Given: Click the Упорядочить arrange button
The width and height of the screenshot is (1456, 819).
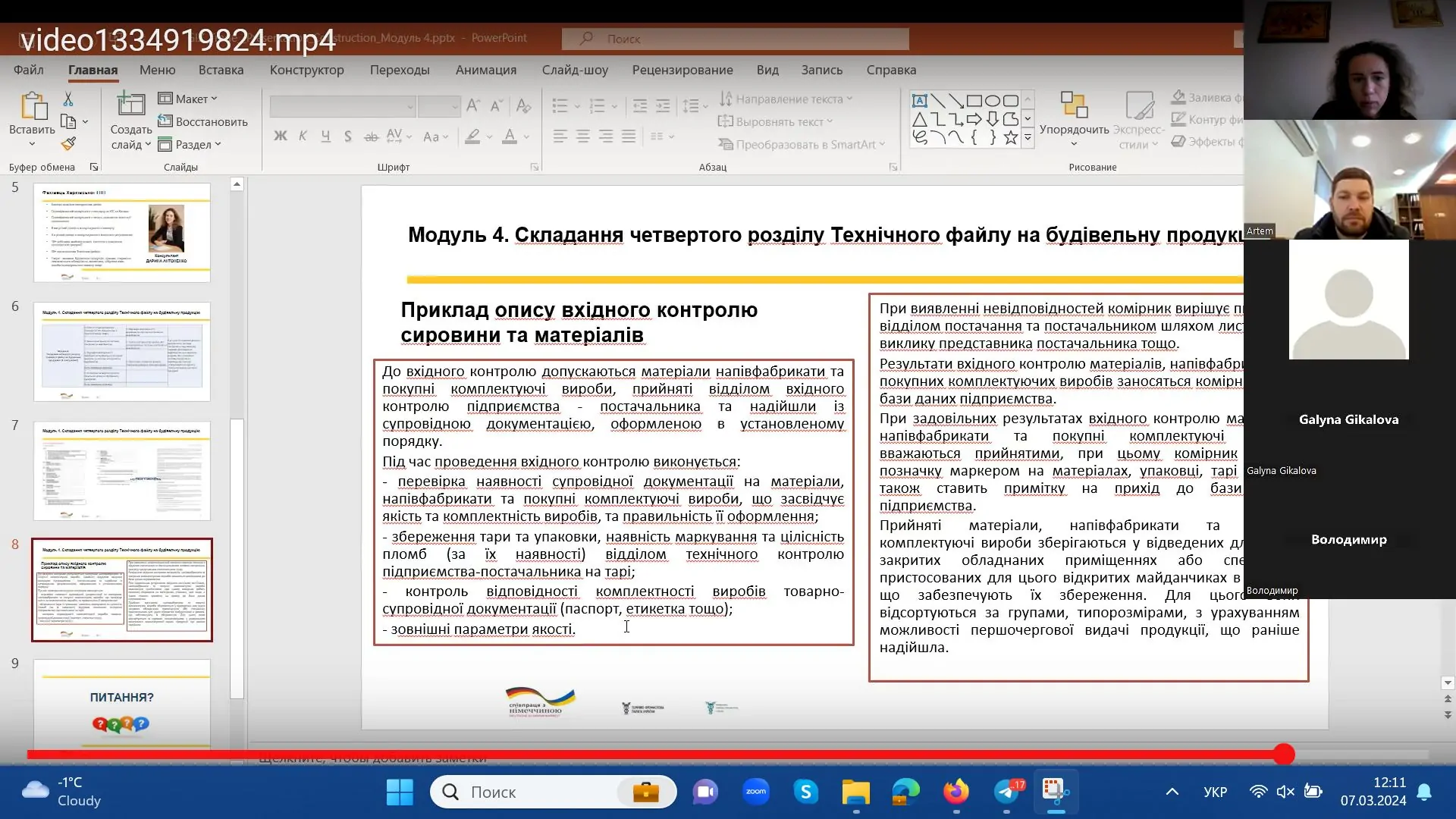Looking at the screenshot, I should point(1073,116).
